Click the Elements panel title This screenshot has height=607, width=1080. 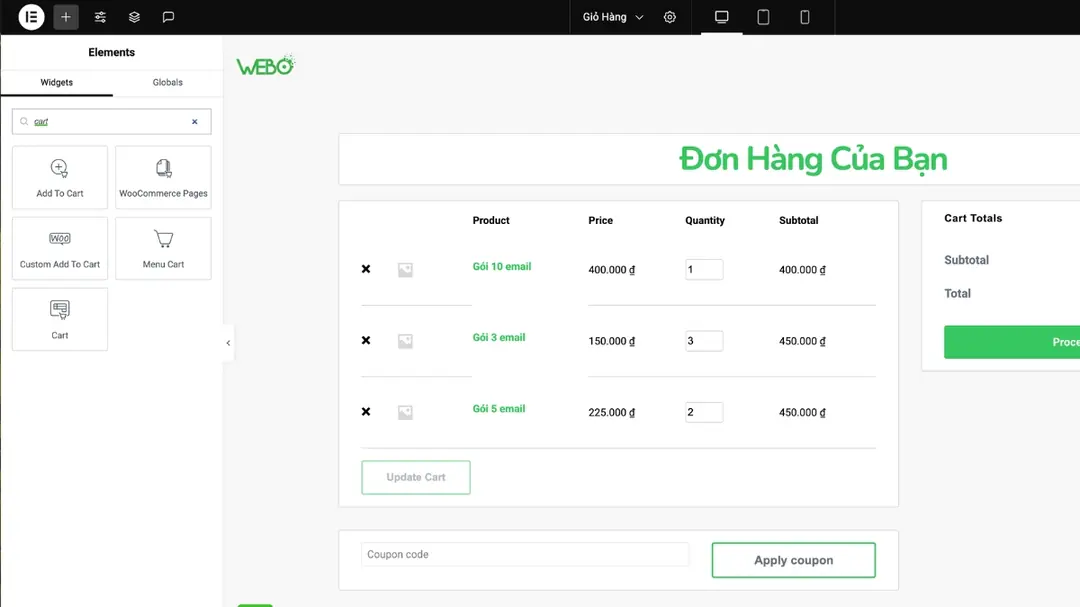[x=112, y=52]
